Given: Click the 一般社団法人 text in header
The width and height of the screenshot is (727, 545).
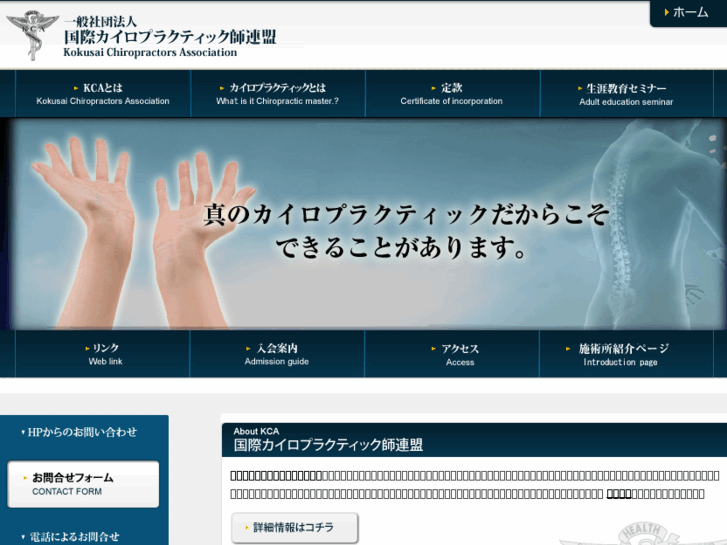Looking at the screenshot, I should click(x=100, y=21).
